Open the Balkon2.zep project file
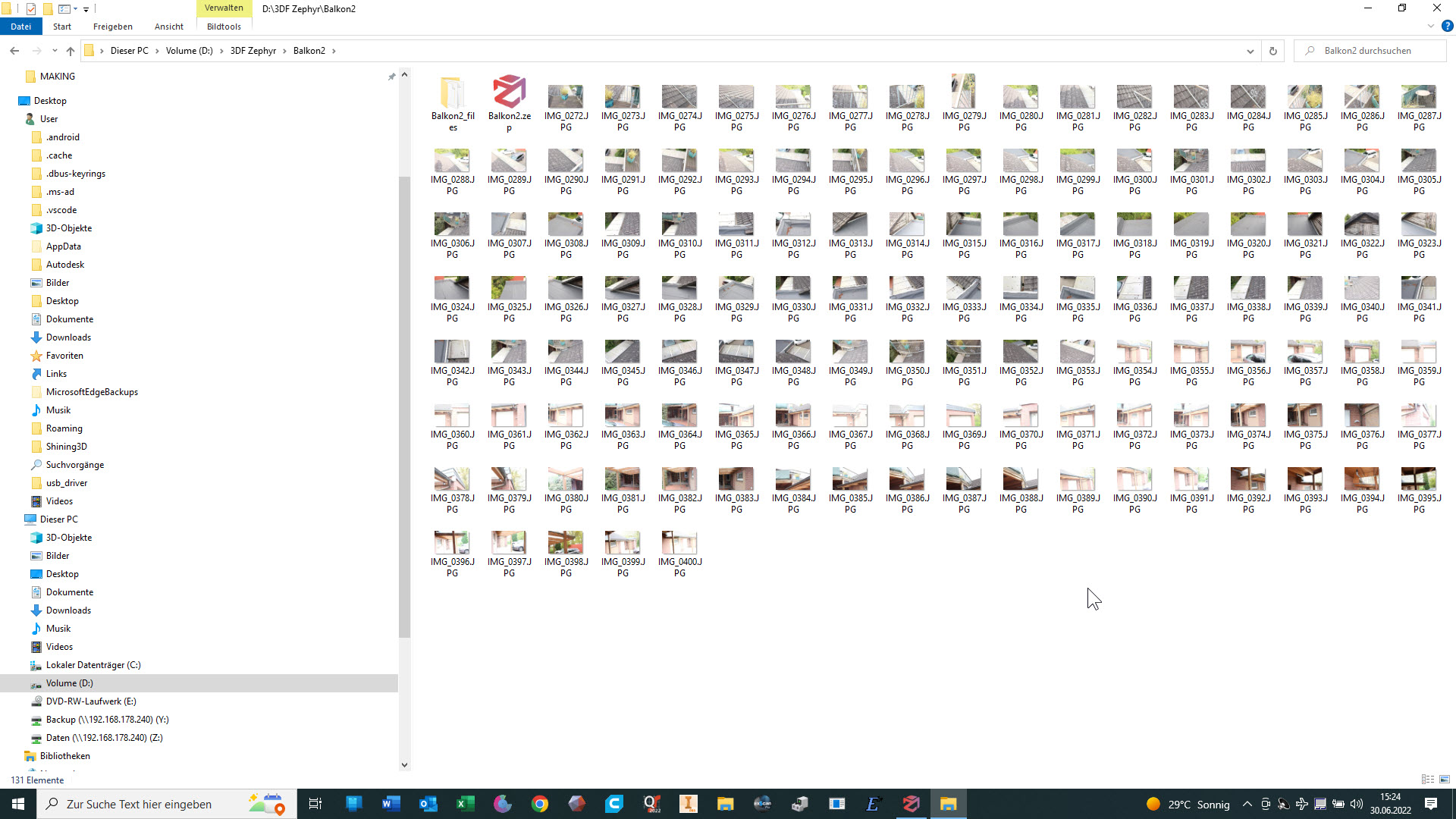The width and height of the screenshot is (1456, 819). pyautogui.click(x=509, y=93)
